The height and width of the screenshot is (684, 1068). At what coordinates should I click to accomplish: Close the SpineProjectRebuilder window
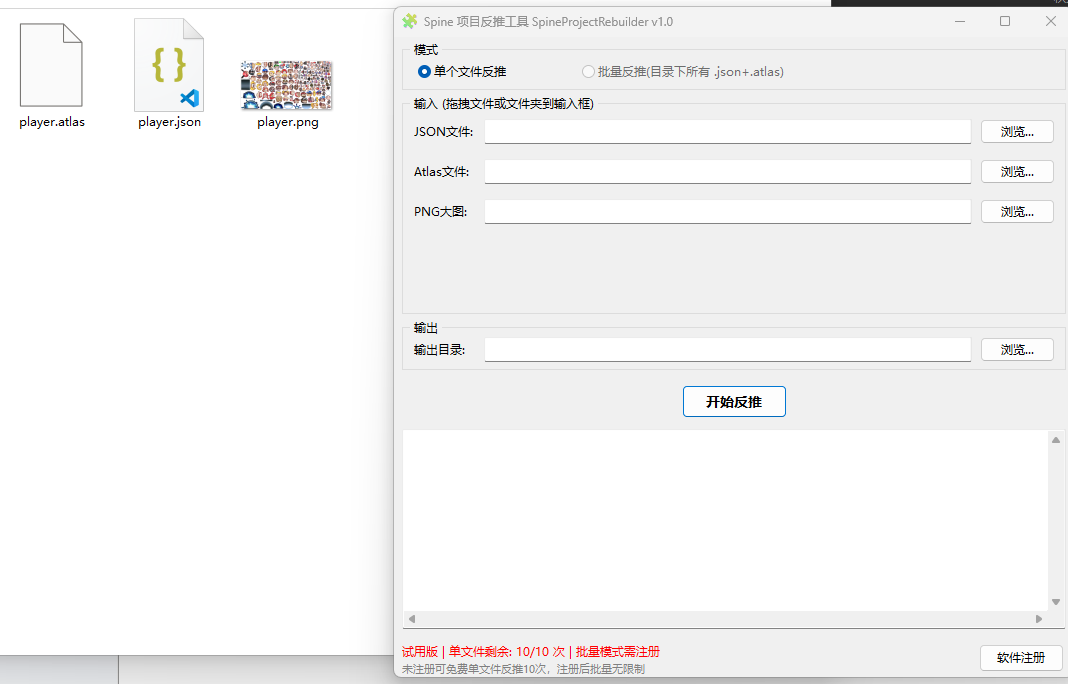[x=1050, y=21]
